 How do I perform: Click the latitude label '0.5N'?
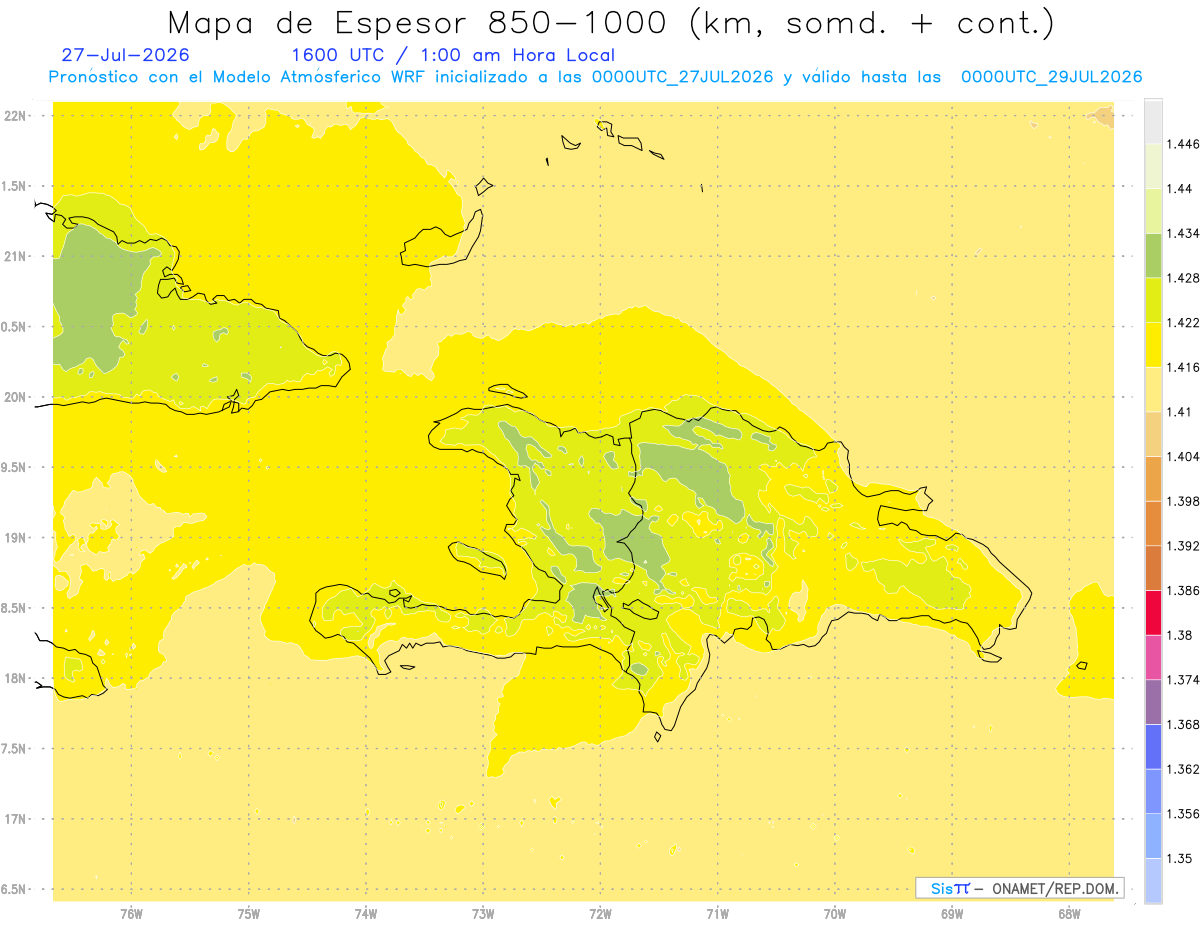pyautogui.click(x=14, y=327)
